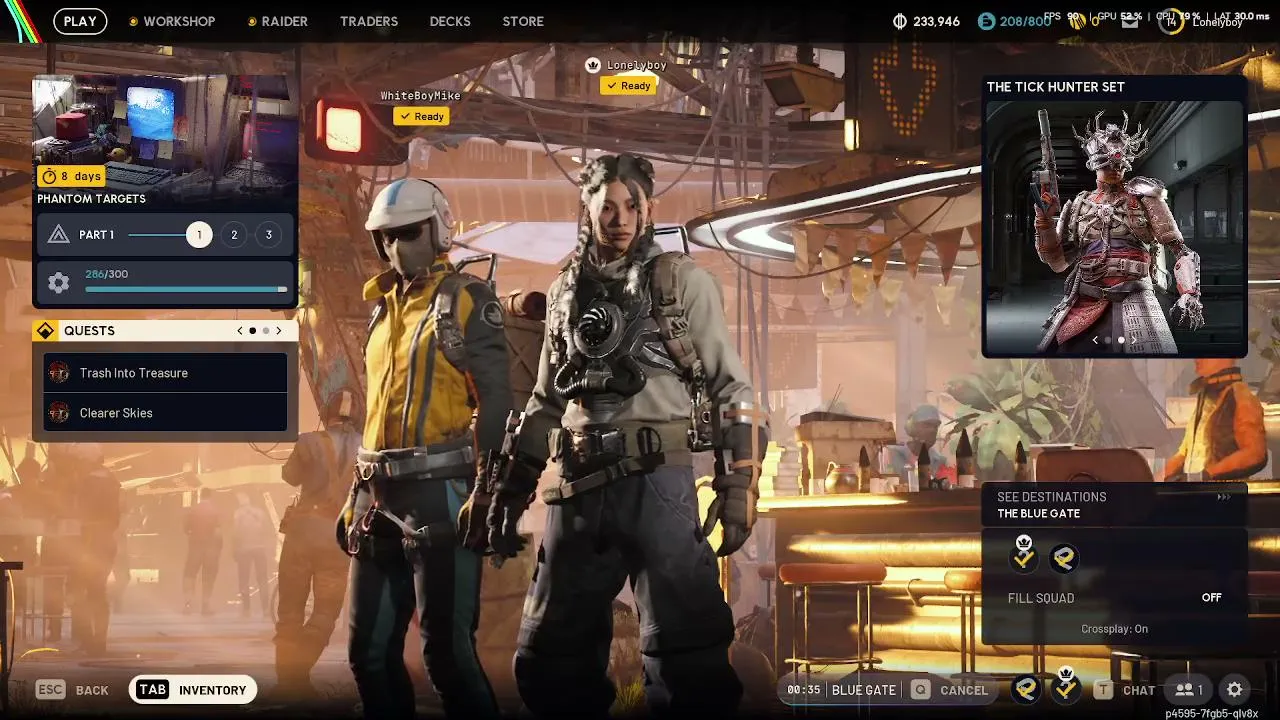Screen dimensions: 1280x720
Task: Click the 233,946 coin balance
Action: pos(937,21)
